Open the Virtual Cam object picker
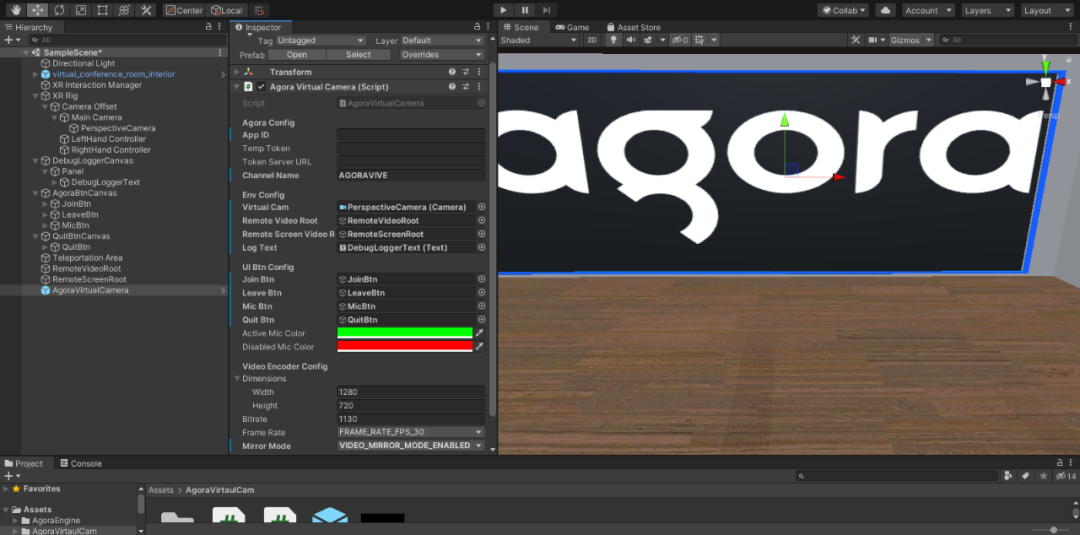Screen dimensions: 1080x535 pyautogui.click(x=481, y=207)
